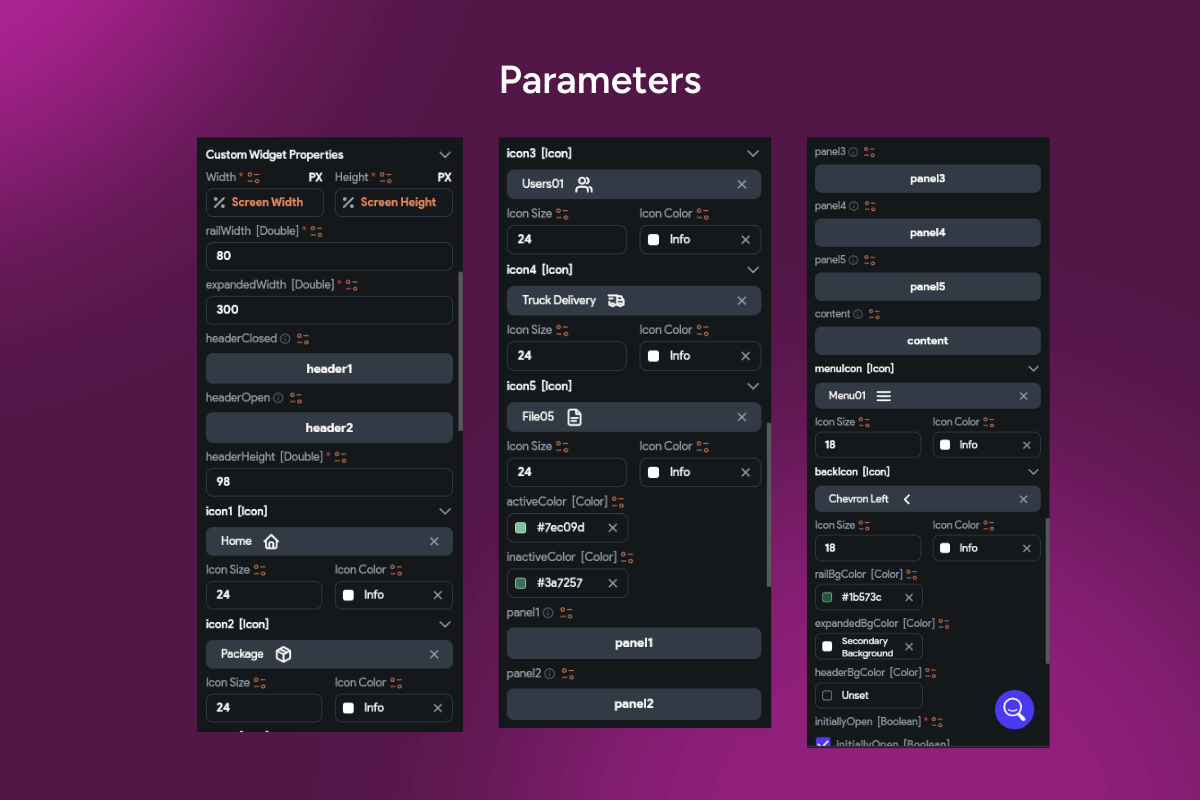Select Screen Width option for Width

click(x=265, y=203)
